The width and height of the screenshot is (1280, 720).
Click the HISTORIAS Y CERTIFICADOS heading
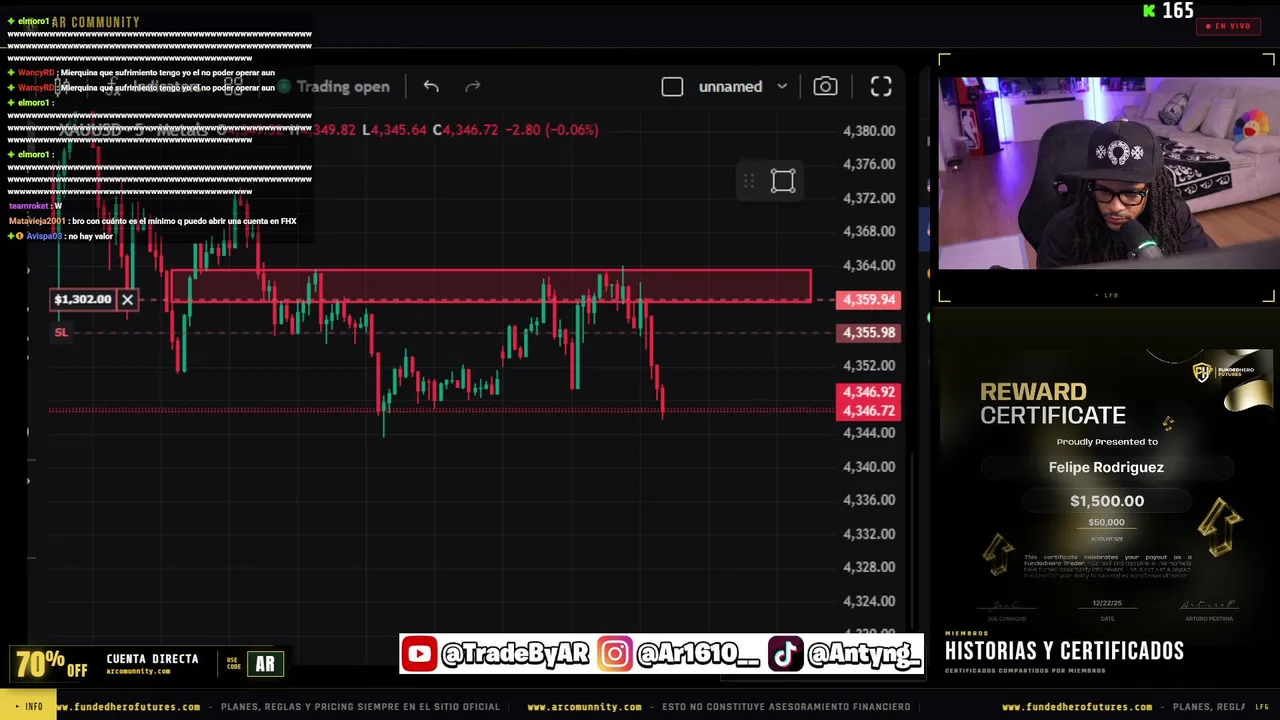[x=1064, y=651]
